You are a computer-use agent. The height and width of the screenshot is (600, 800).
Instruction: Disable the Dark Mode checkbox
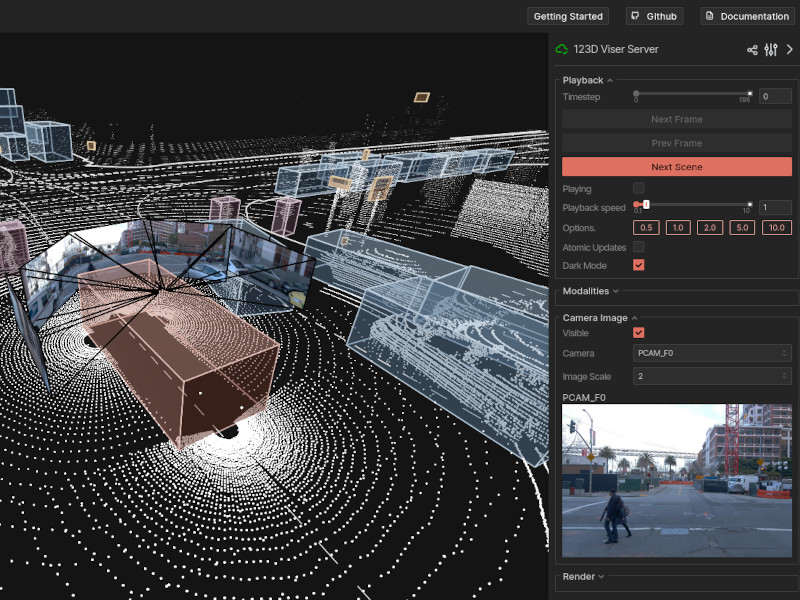click(x=638, y=265)
